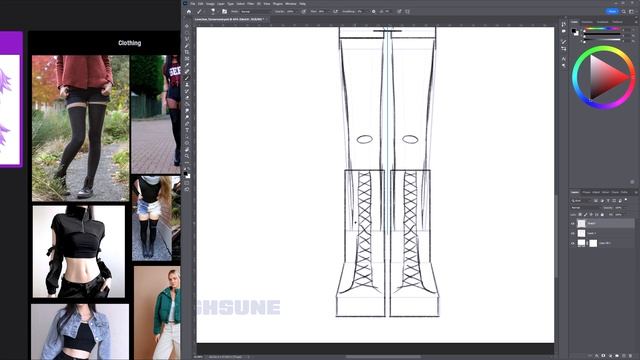Change screen mode at toolbar bottom
The width and height of the screenshot is (640, 360).
(x=187, y=190)
